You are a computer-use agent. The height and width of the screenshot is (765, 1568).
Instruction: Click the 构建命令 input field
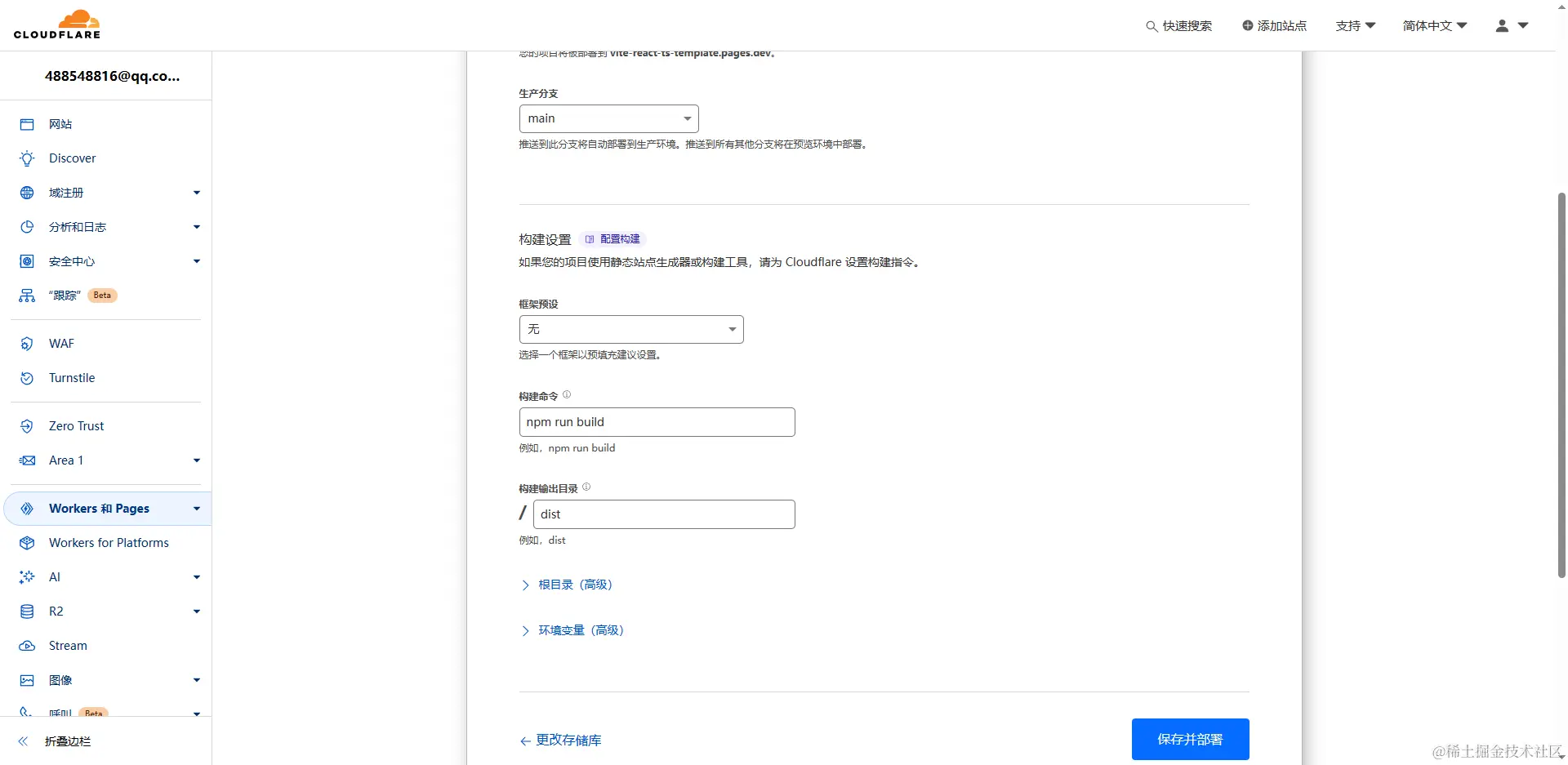pos(657,422)
